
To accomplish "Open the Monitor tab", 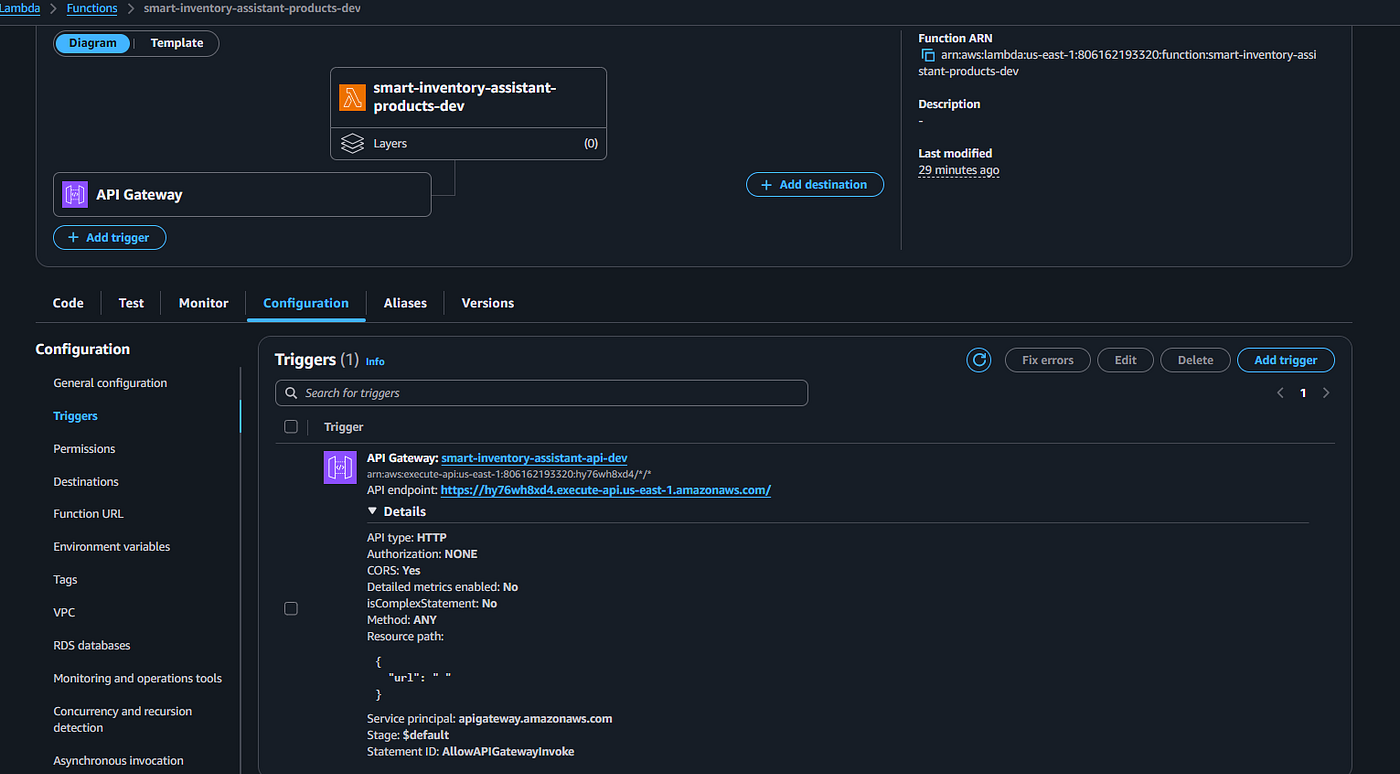I will point(204,303).
